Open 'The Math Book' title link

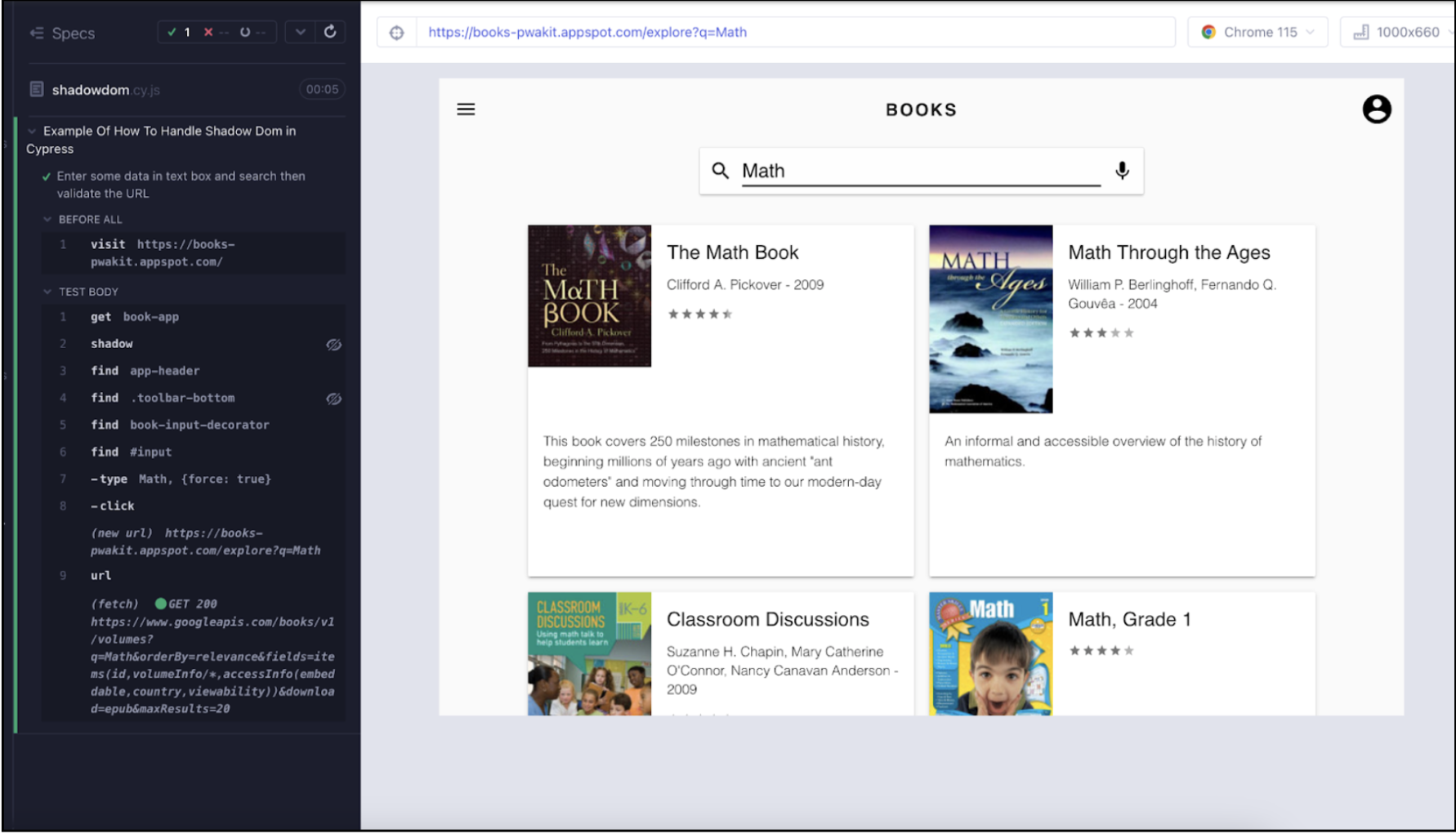pyautogui.click(x=732, y=252)
